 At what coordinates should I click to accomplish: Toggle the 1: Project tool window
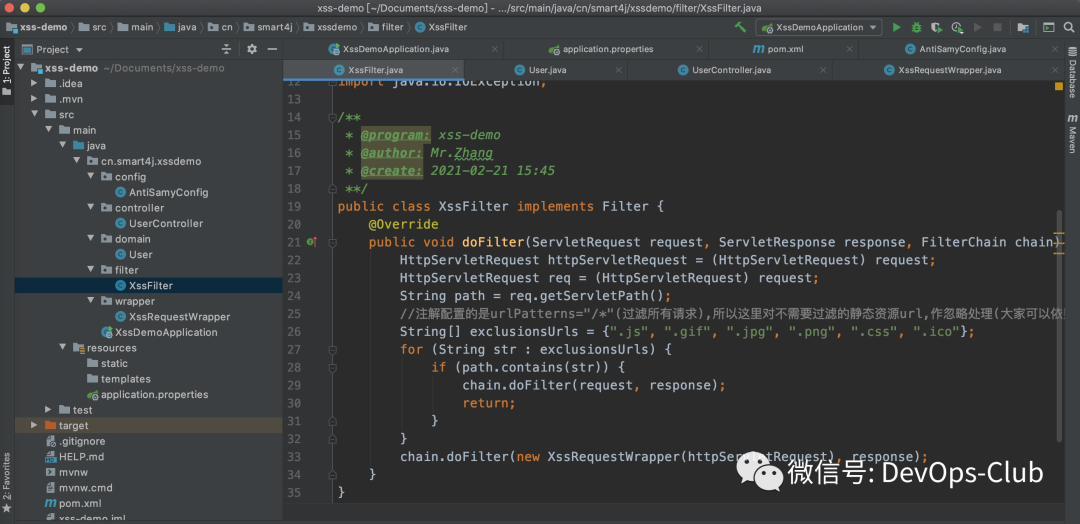[7, 69]
